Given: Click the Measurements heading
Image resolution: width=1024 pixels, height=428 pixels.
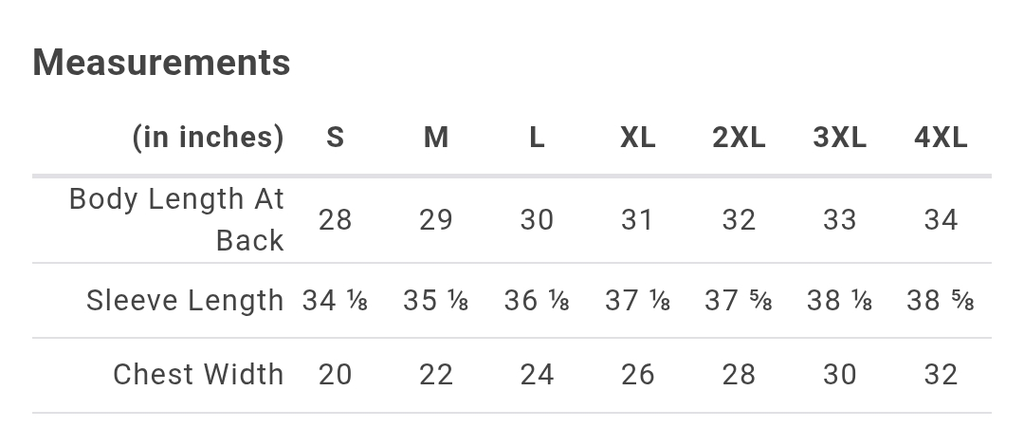Looking at the screenshot, I should 162,62.
